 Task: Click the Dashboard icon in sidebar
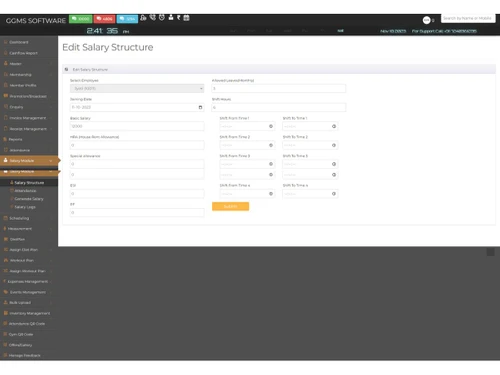click(6, 42)
